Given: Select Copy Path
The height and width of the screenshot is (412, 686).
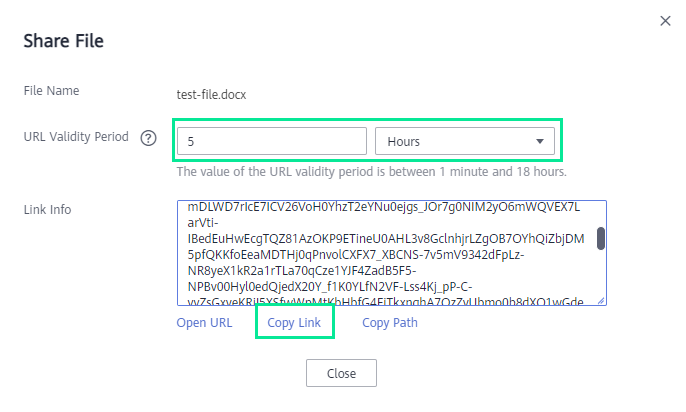Looking at the screenshot, I should (390, 323).
